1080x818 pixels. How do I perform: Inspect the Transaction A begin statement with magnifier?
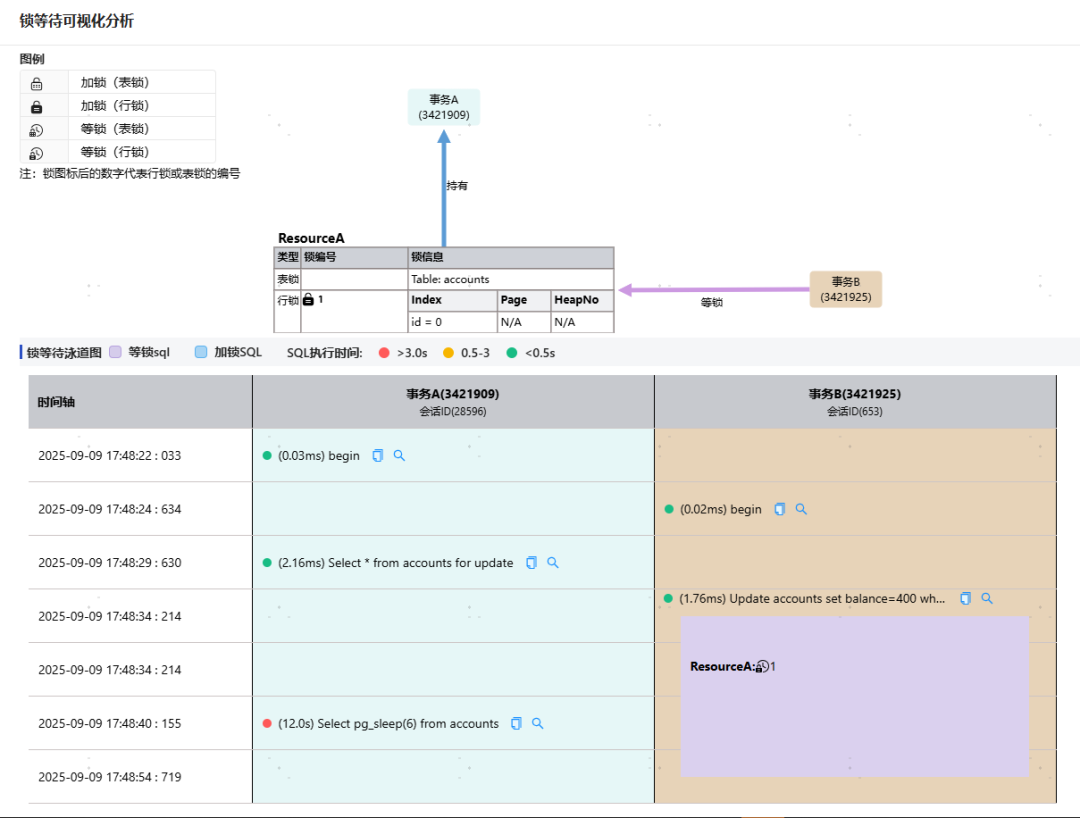pos(399,456)
